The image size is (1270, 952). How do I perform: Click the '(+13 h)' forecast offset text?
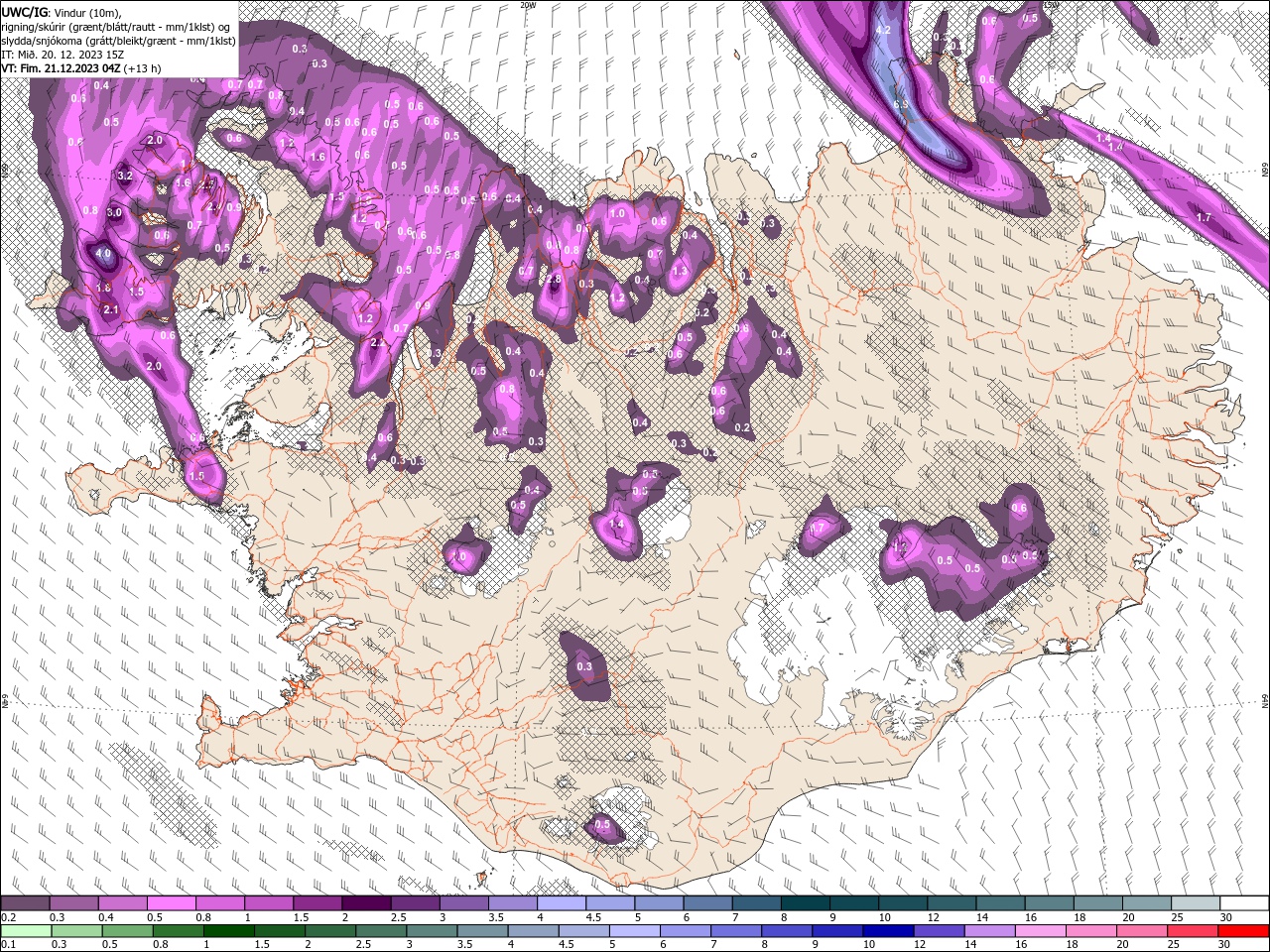tap(143, 68)
